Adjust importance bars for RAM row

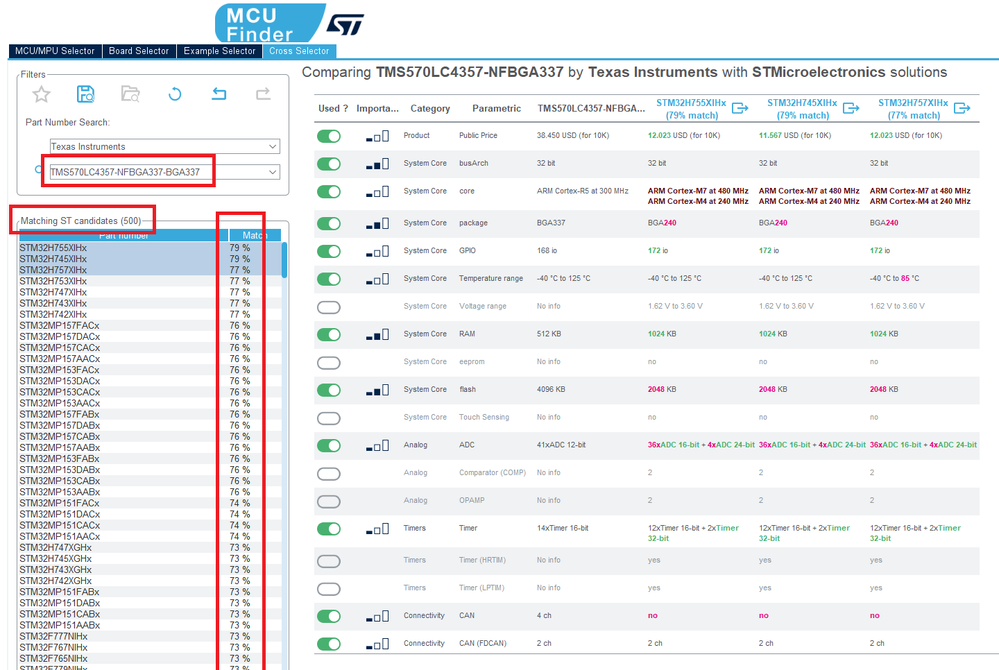(377, 334)
